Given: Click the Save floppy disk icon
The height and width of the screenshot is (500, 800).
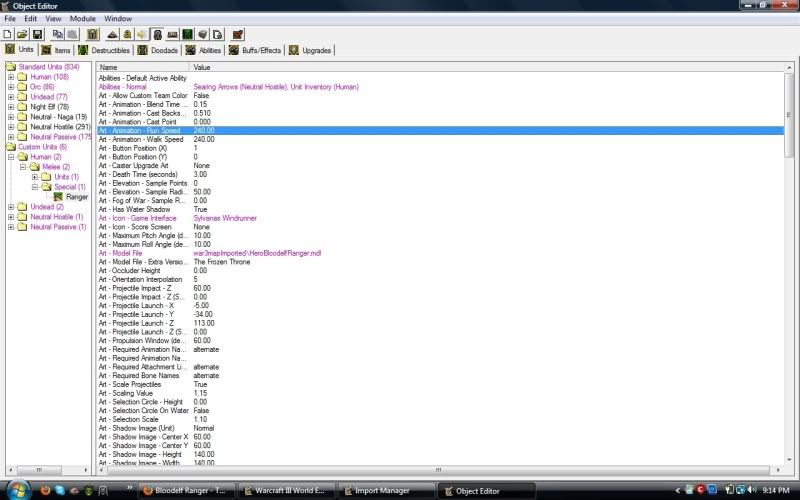Looking at the screenshot, I should click(37, 34).
